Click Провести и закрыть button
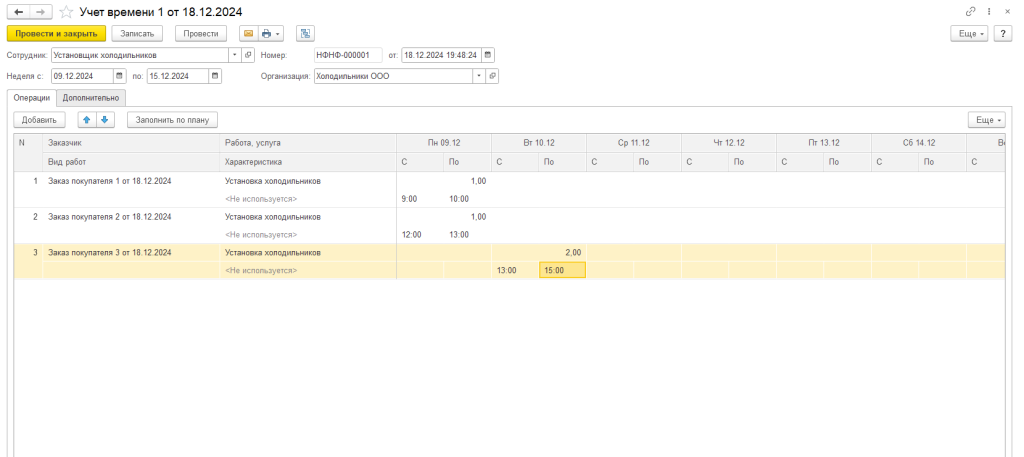1024x457 pixels. [56, 34]
